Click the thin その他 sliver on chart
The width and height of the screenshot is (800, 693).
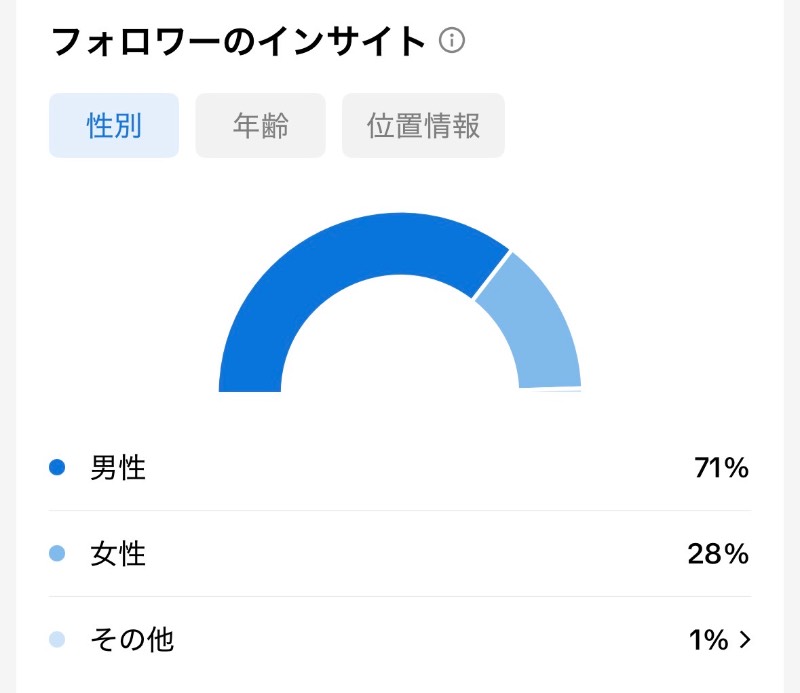point(556,390)
